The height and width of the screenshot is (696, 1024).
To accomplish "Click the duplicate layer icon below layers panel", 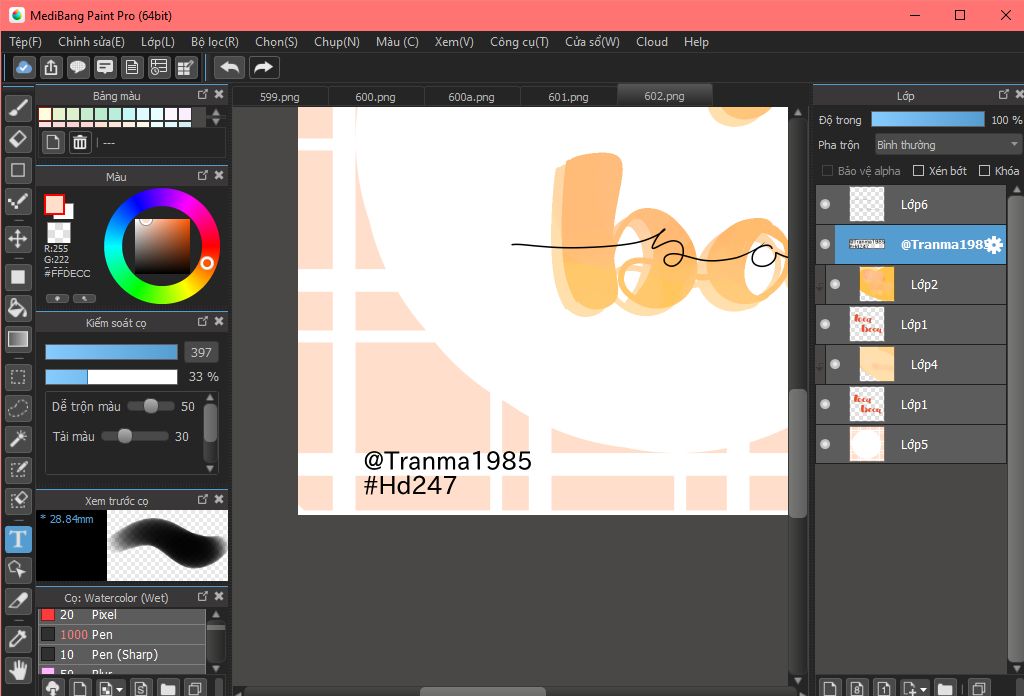I will 978,688.
